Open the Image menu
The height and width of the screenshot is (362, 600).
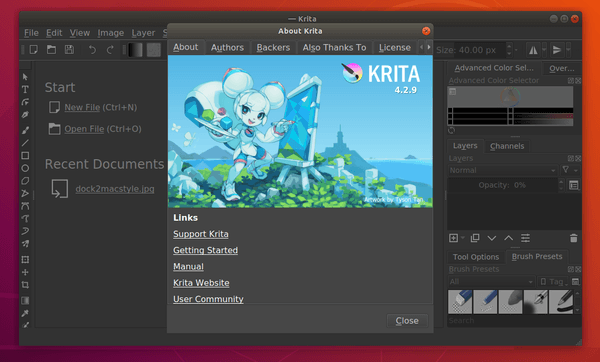(x=111, y=33)
